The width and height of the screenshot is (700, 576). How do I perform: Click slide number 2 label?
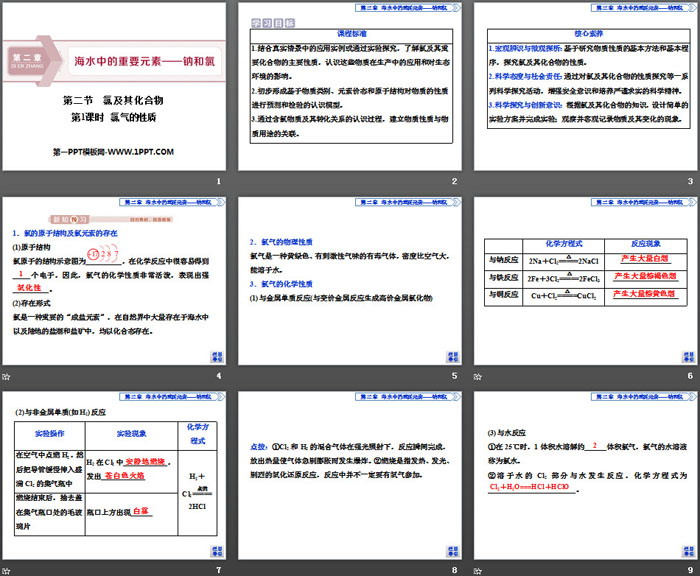(x=454, y=181)
